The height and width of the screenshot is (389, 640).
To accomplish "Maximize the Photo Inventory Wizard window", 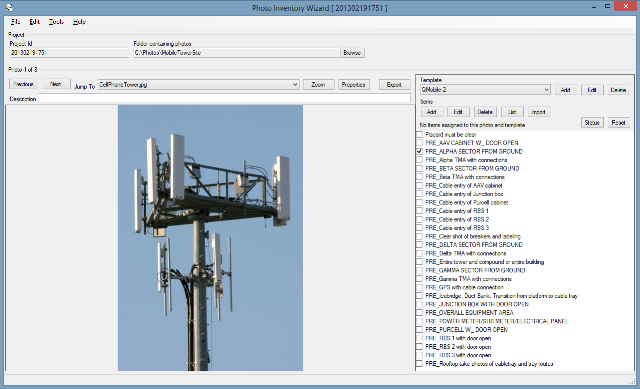I will coord(607,6).
